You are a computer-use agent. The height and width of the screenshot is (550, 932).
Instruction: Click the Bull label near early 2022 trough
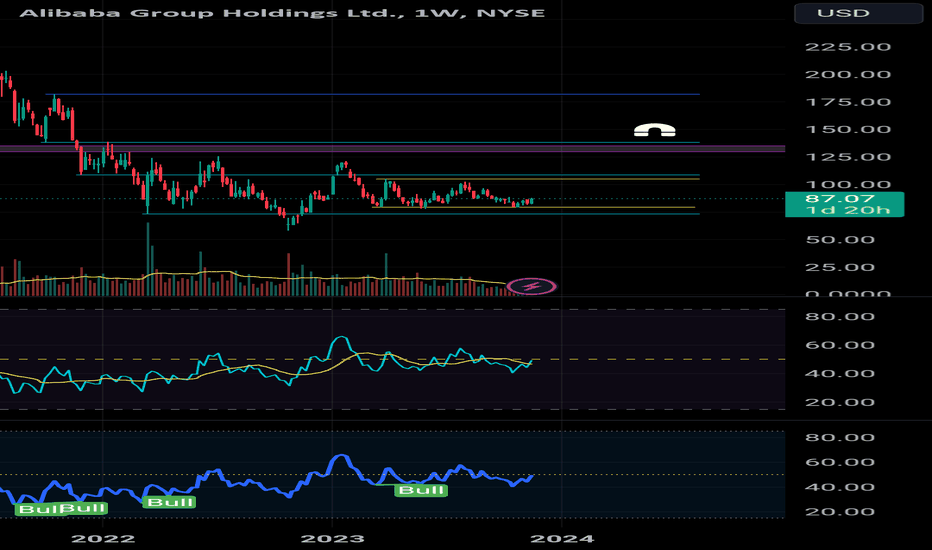[x=170, y=502]
